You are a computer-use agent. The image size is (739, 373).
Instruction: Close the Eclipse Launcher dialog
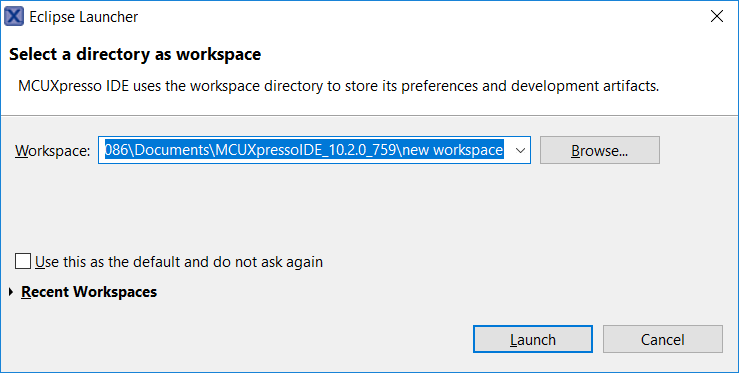[x=717, y=17]
